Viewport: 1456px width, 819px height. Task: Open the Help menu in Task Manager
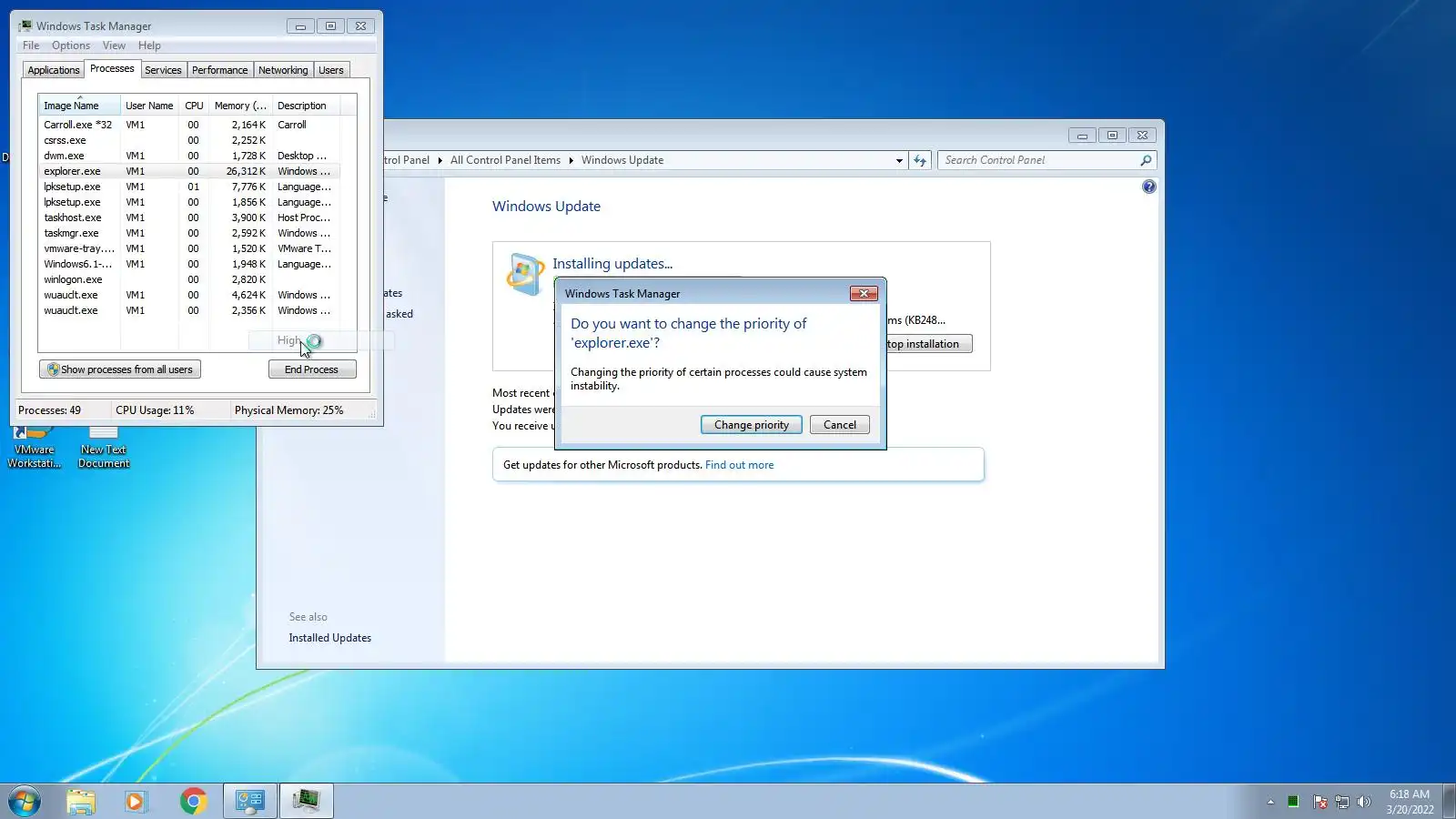point(149,45)
